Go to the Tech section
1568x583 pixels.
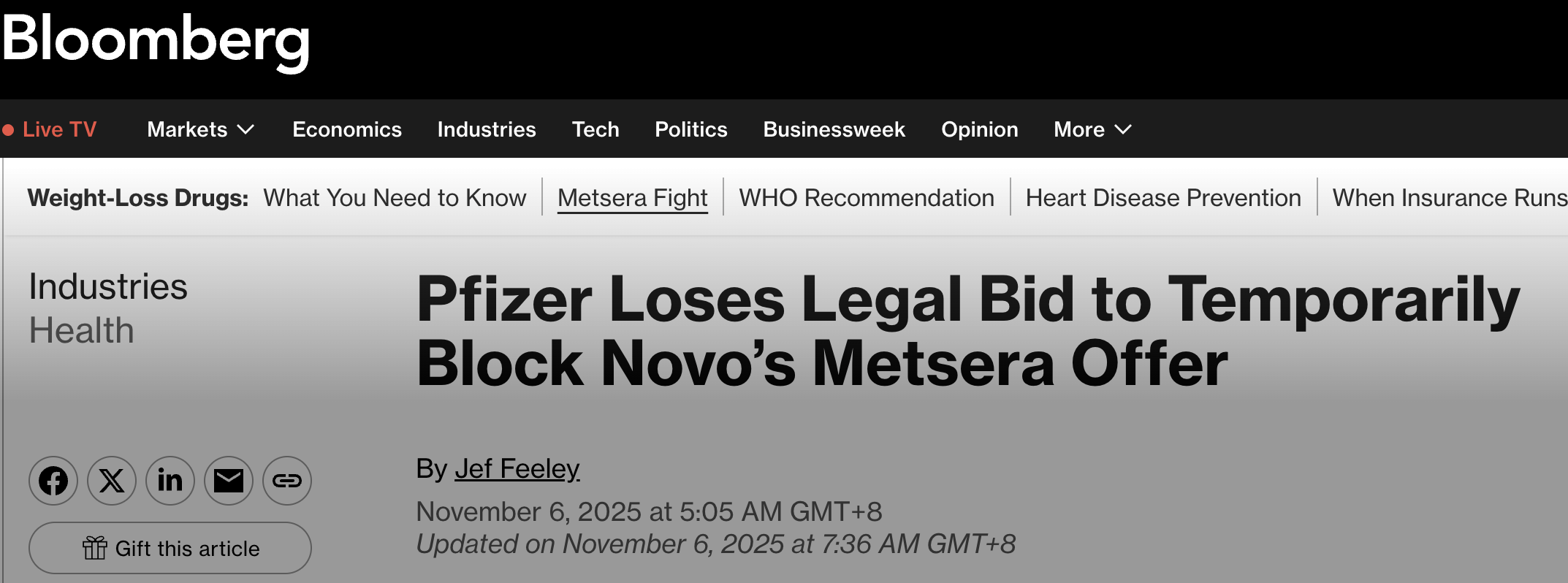[595, 130]
